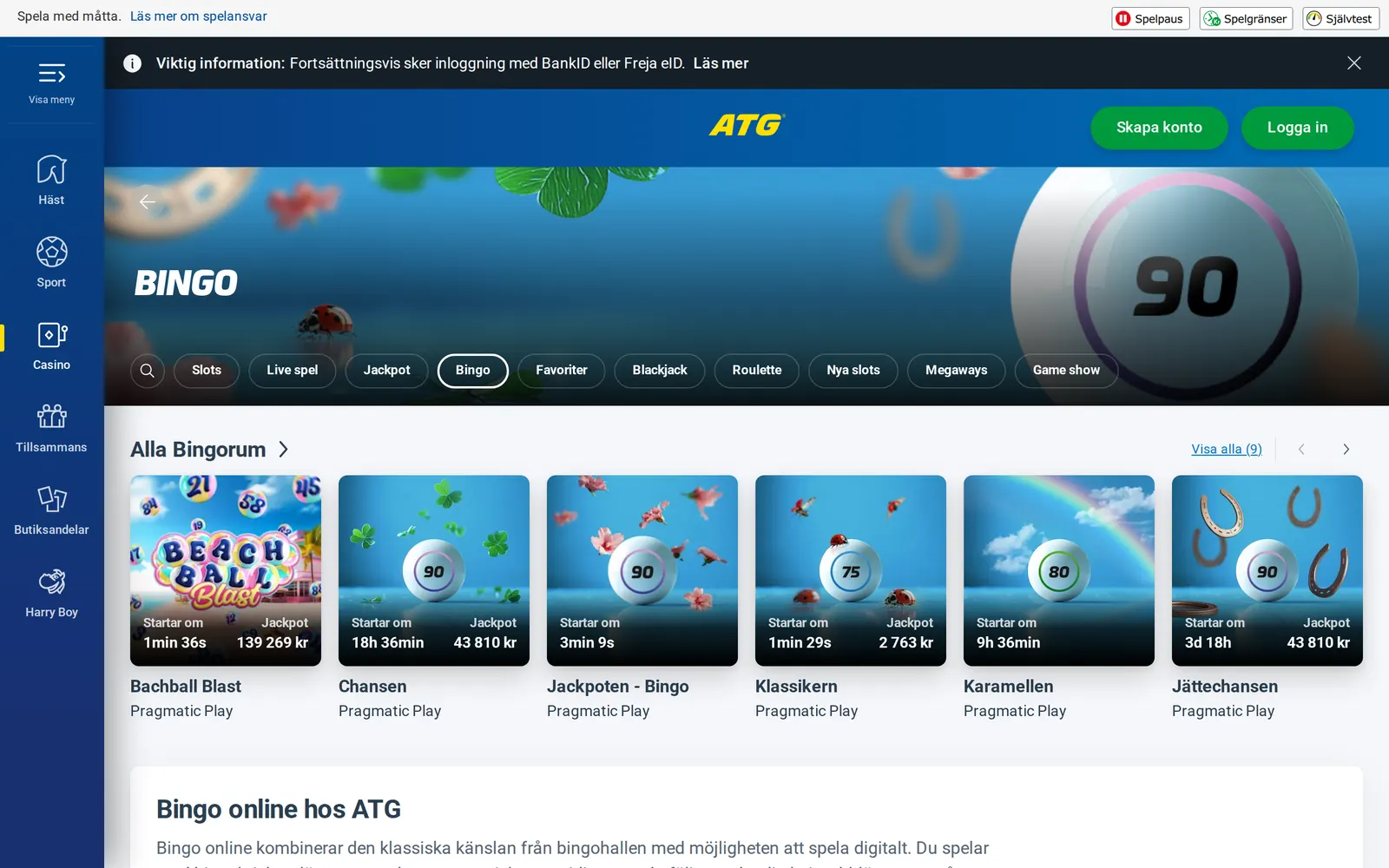Click the casino search magnifier icon
Screen dimensions: 1389x868
[148, 371]
